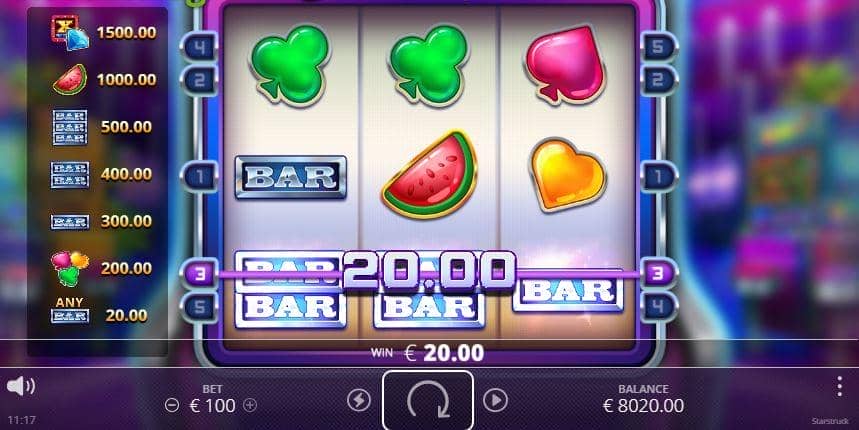This screenshot has width=859, height=430.
Task: Select payline 5 marker on right
Action: pos(659,48)
